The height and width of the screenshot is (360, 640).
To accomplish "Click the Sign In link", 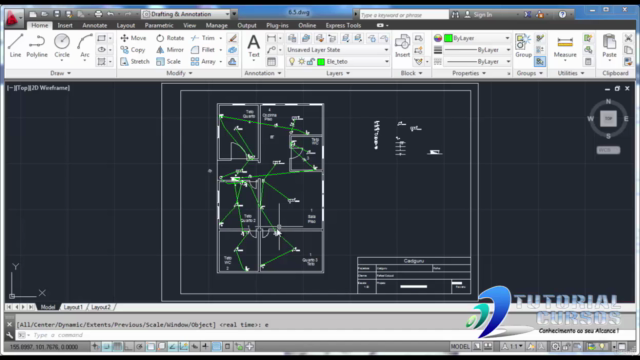I will (x=483, y=15).
